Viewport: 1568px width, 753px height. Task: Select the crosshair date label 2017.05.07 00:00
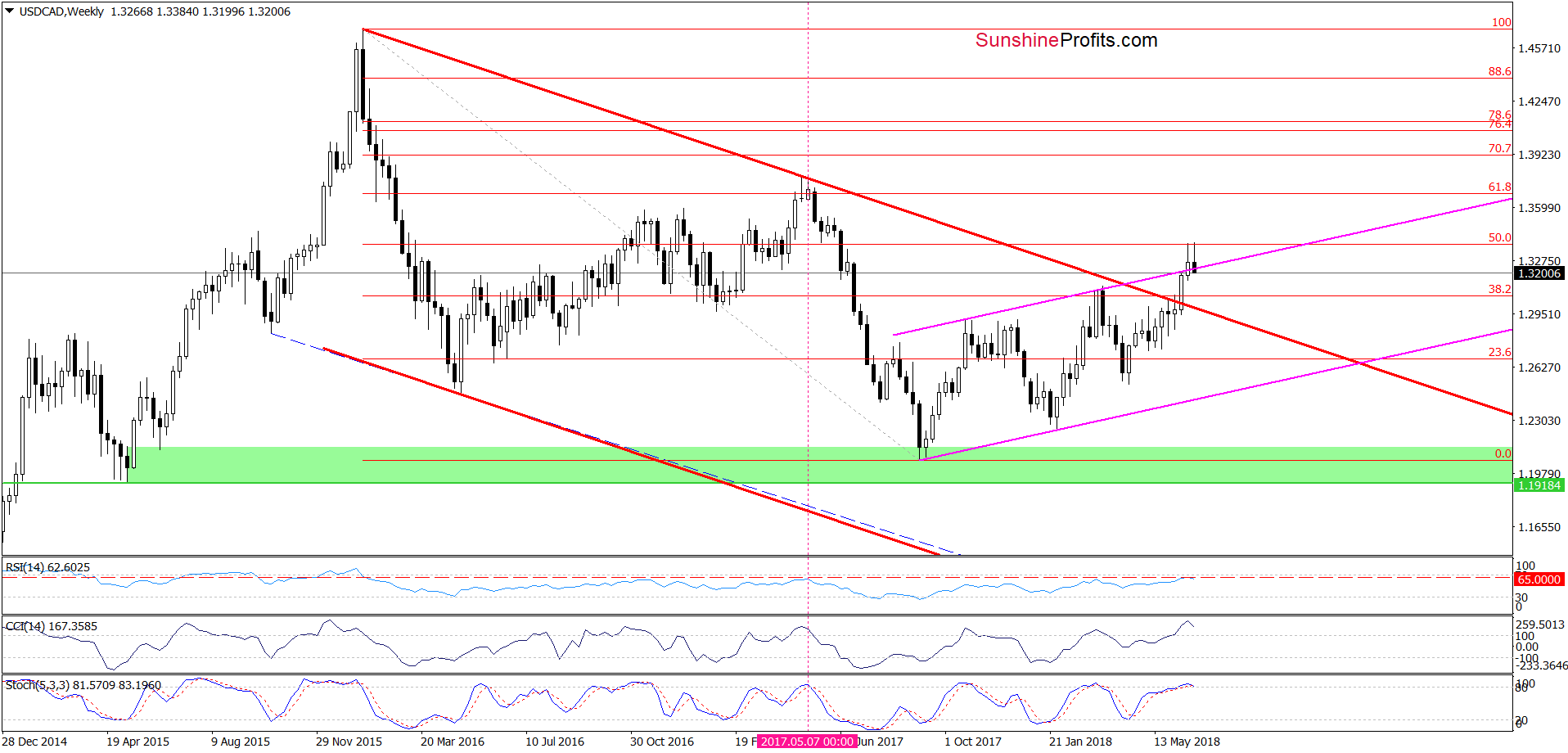point(808,742)
